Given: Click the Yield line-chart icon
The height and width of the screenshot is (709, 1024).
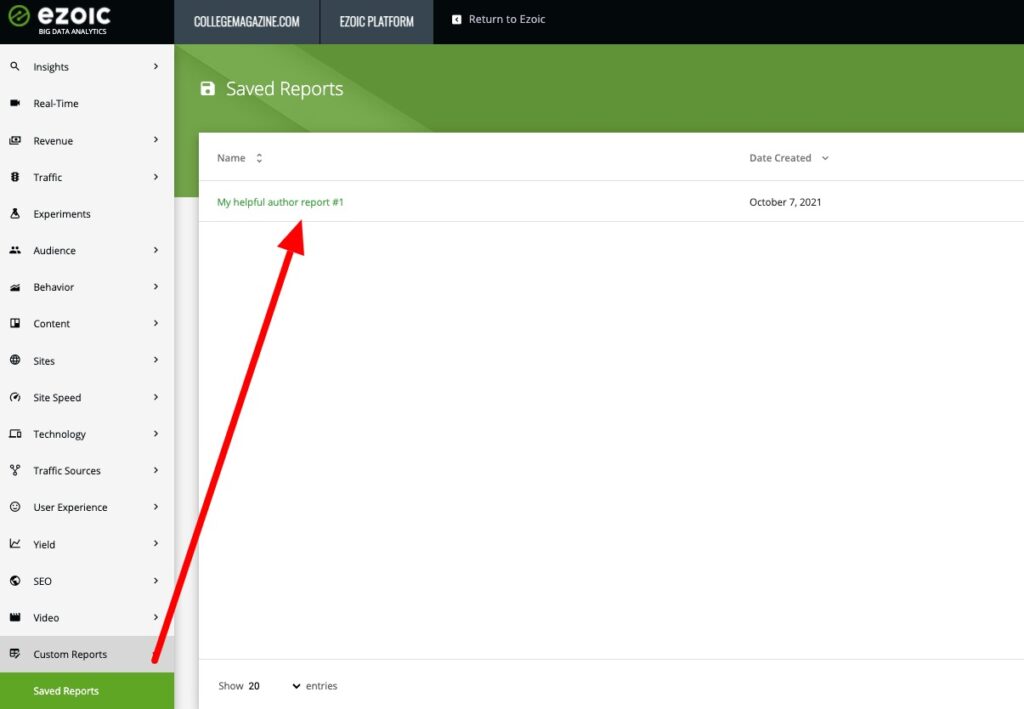Looking at the screenshot, I should (15, 544).
